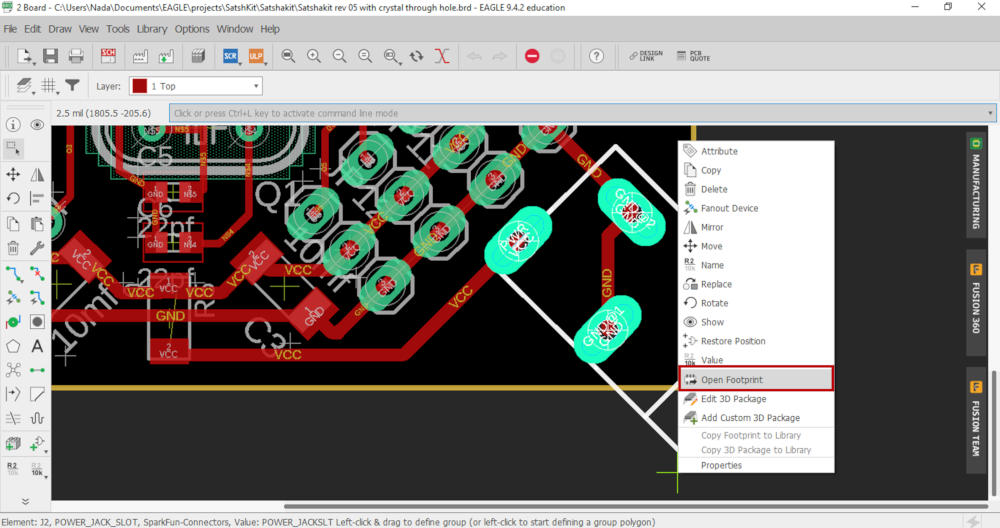Expand the Route tool options arrow
The image size is (1000, 528).
22,281
